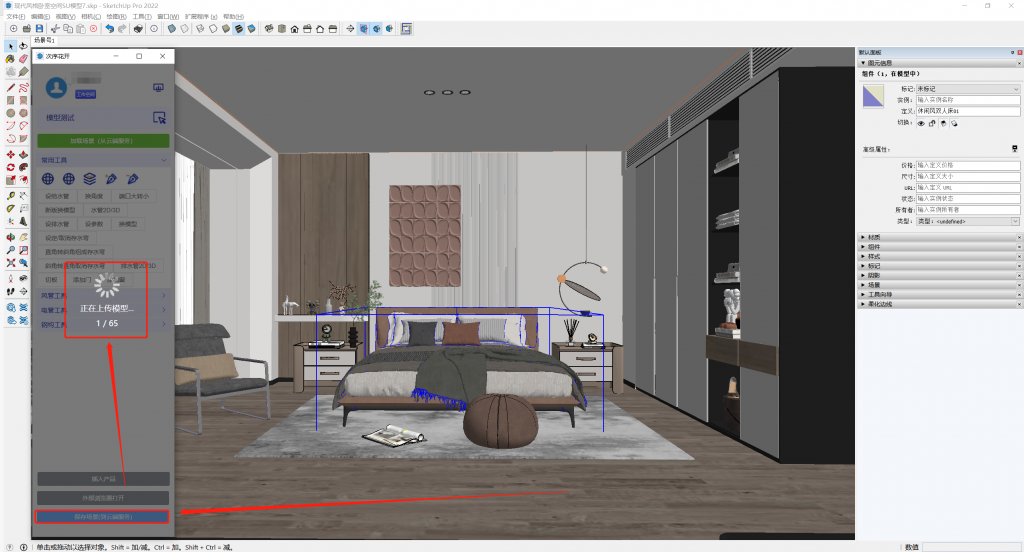
Task: Click the green load scene button
Action: pos(103,140)
